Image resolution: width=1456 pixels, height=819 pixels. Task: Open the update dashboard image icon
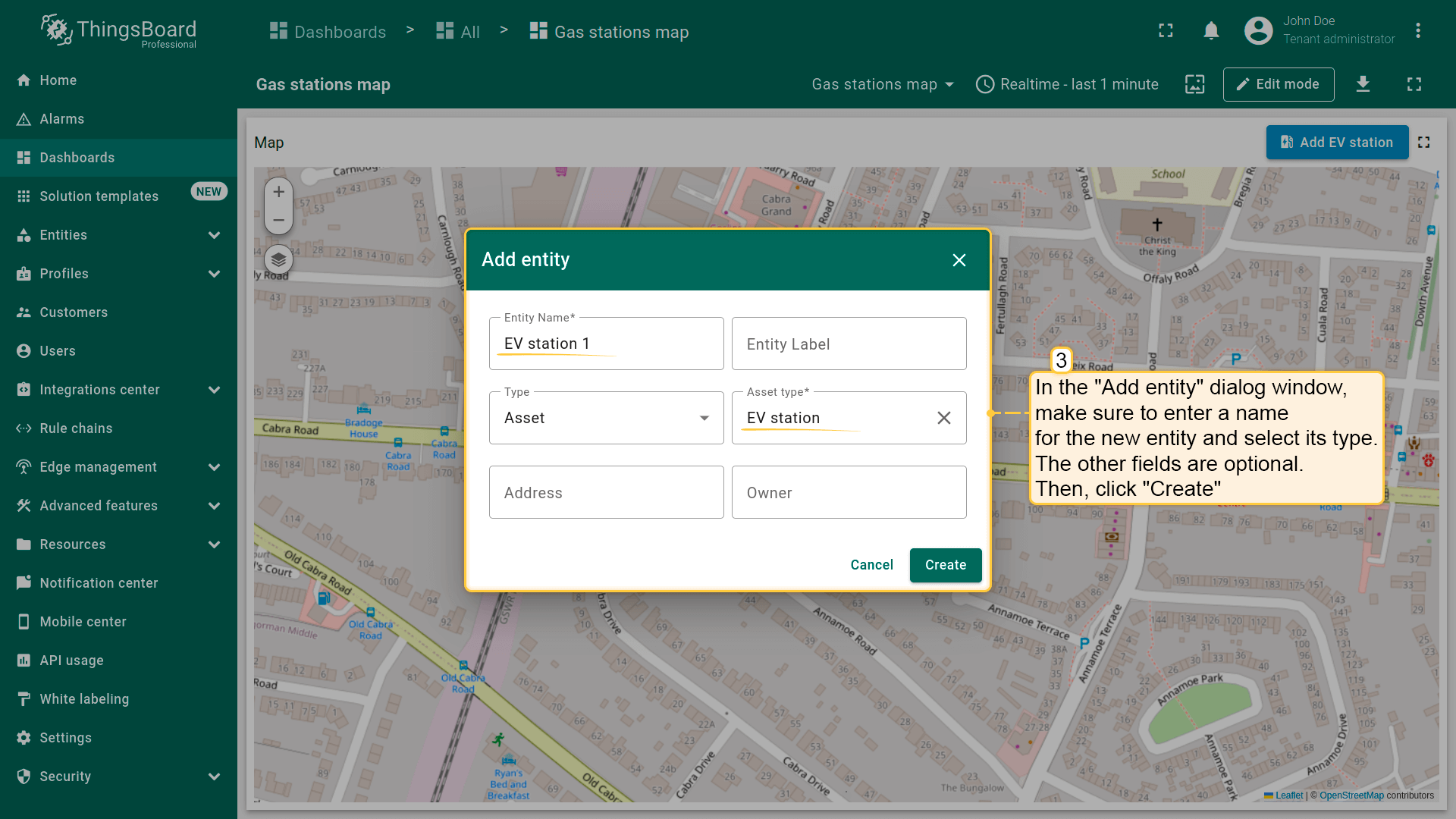tap(1194, 84)
